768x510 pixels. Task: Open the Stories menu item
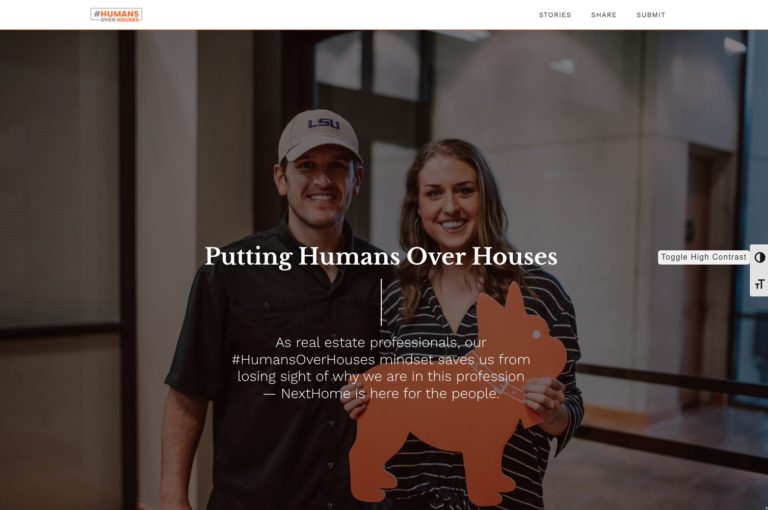[x=555, y=15]
